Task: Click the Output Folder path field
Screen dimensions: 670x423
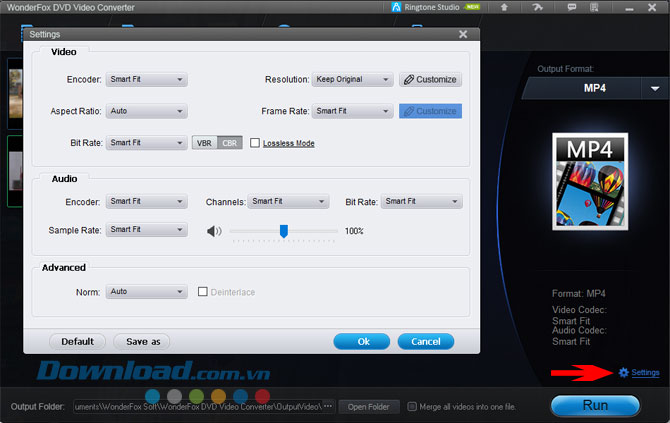Action: (x=205, y=407)
